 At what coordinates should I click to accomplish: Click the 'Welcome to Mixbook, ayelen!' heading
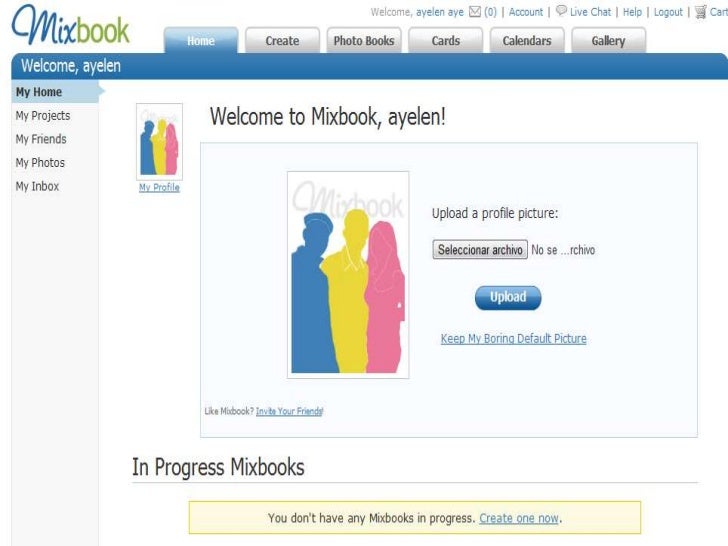(x=328, y=117)
